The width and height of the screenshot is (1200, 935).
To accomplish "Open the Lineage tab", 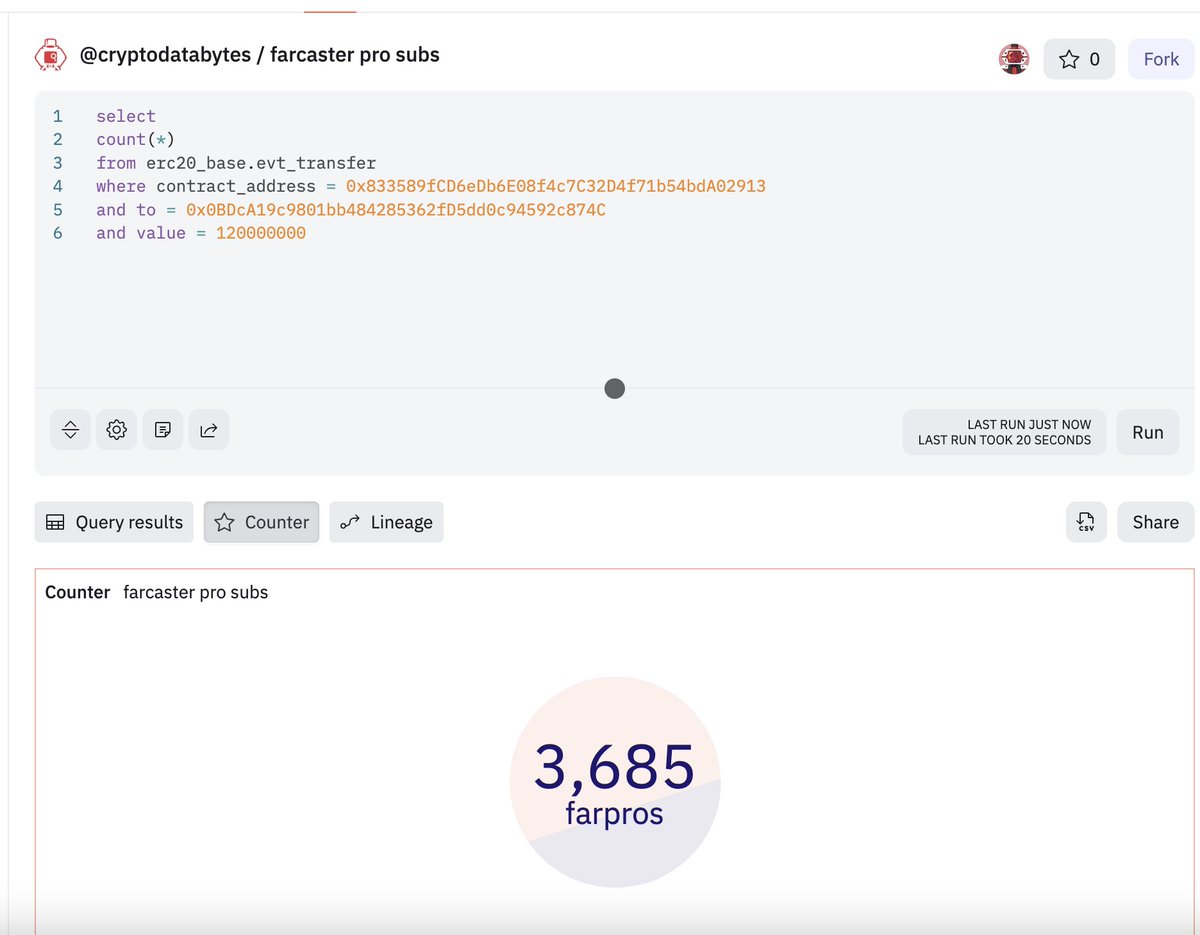I will [x=386, y=522].
